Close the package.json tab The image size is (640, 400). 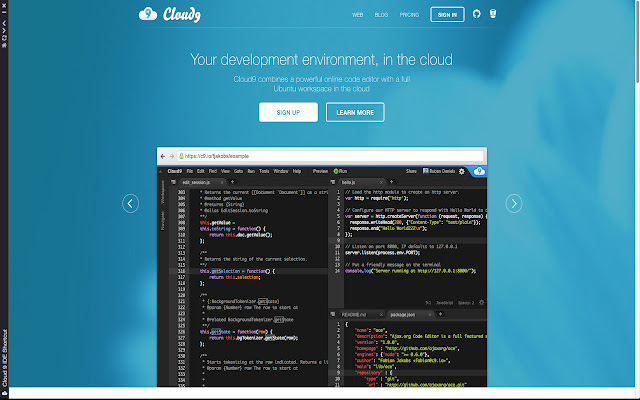[429, 315]
